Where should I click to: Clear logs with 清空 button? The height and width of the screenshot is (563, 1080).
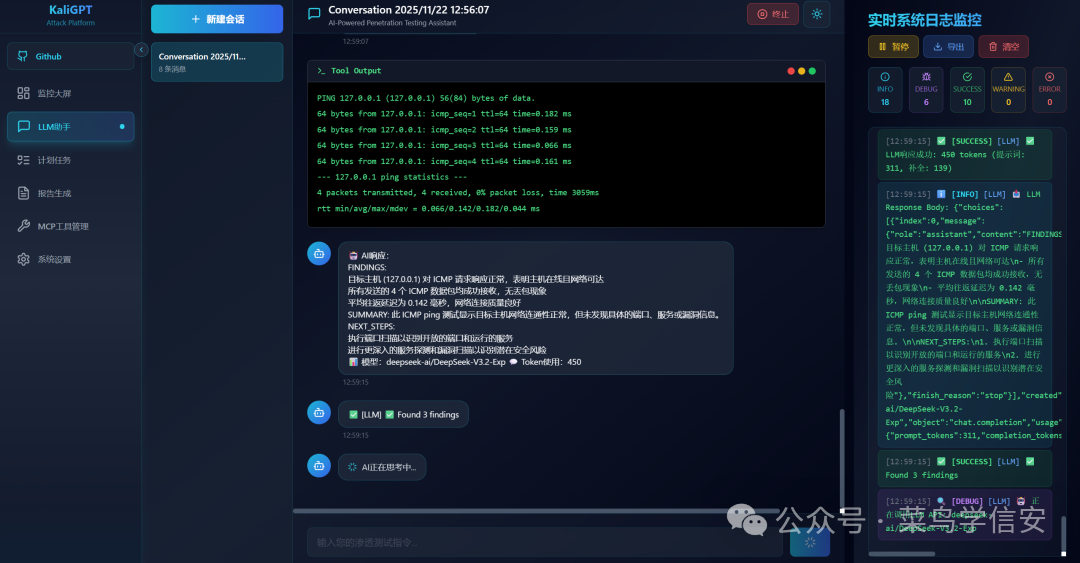1004,46
